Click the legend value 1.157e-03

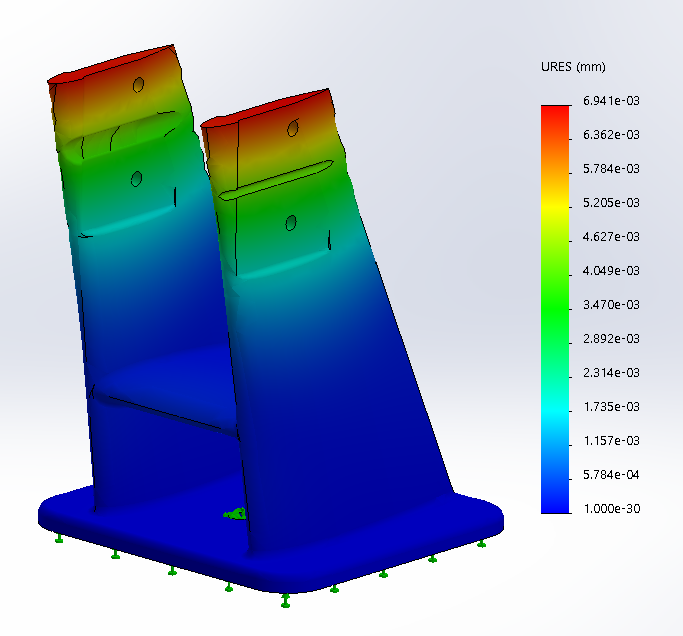[x=611, y=440]
